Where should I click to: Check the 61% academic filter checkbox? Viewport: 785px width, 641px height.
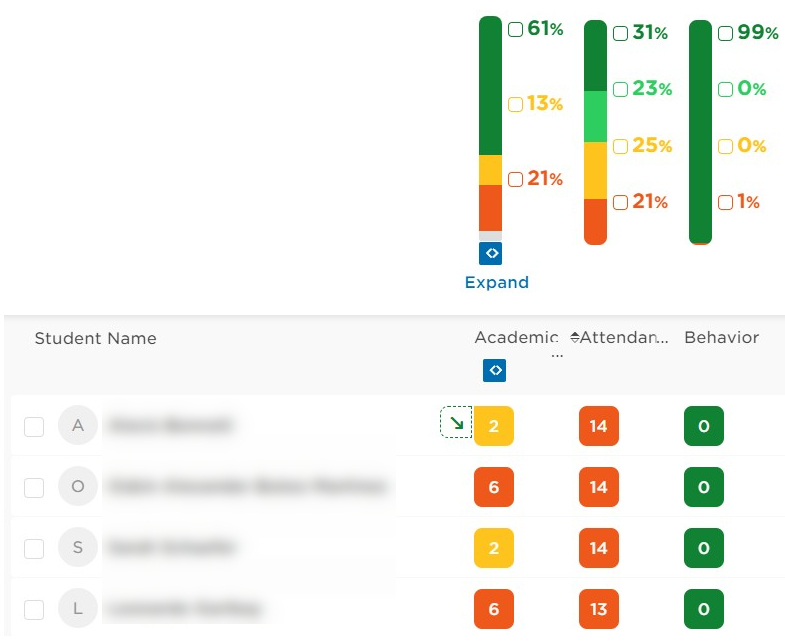pos(515,29)
